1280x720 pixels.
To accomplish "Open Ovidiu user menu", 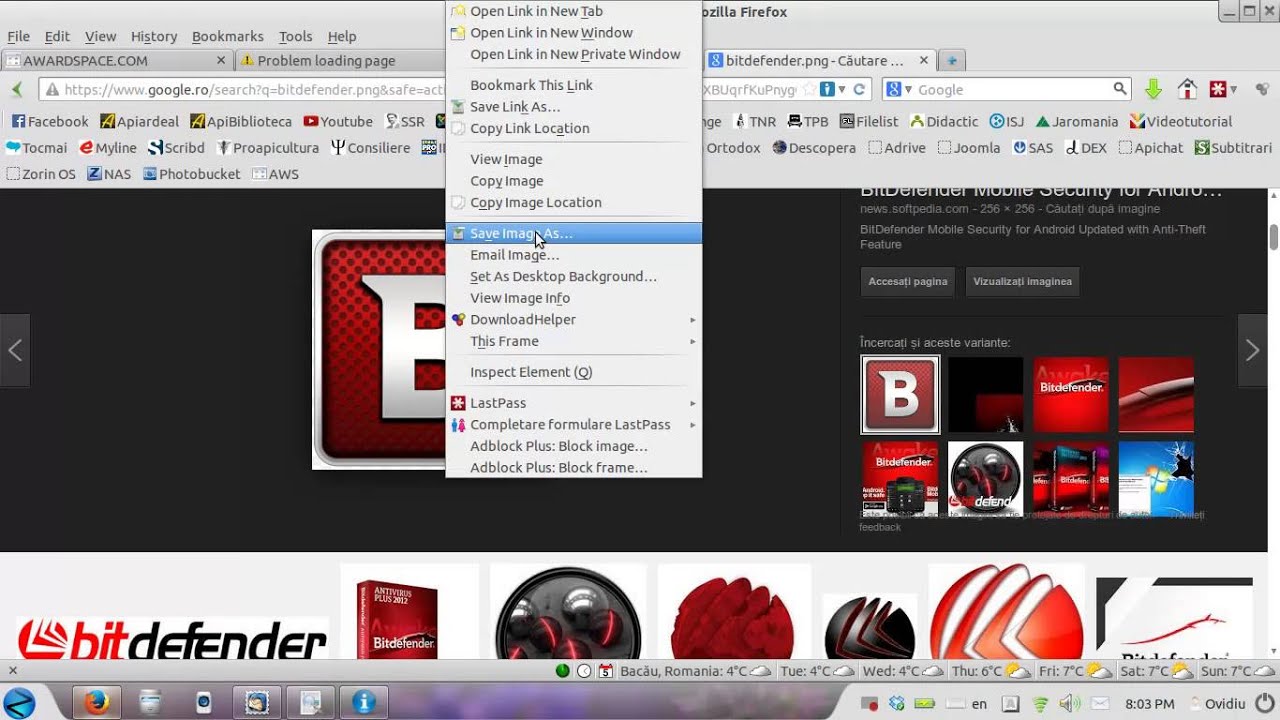I will (x=1218, y=704).
